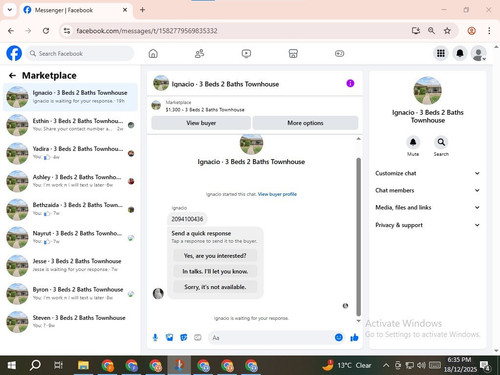
Task: Open File Explorer from taskbar
Action: pyautogui.click(x=83, y=365)
